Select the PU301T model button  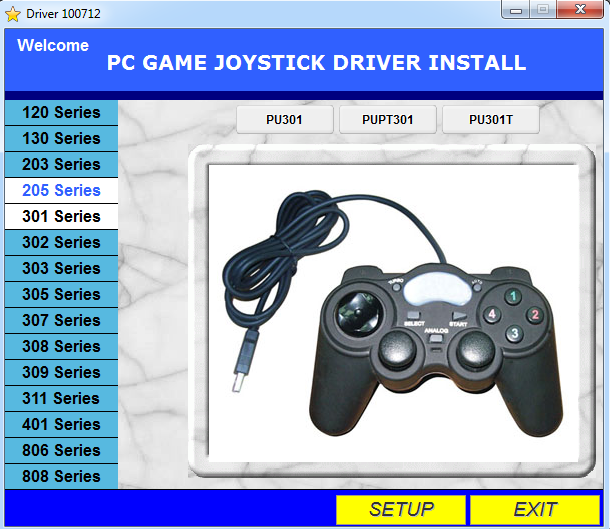pos(491,120)
